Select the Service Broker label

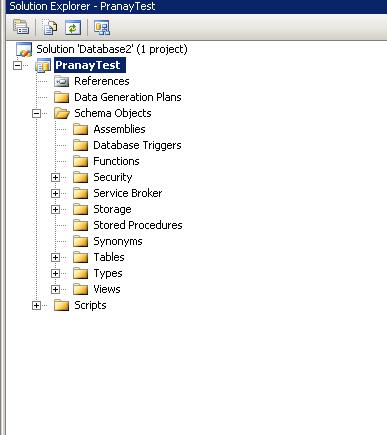coord(128,193)
